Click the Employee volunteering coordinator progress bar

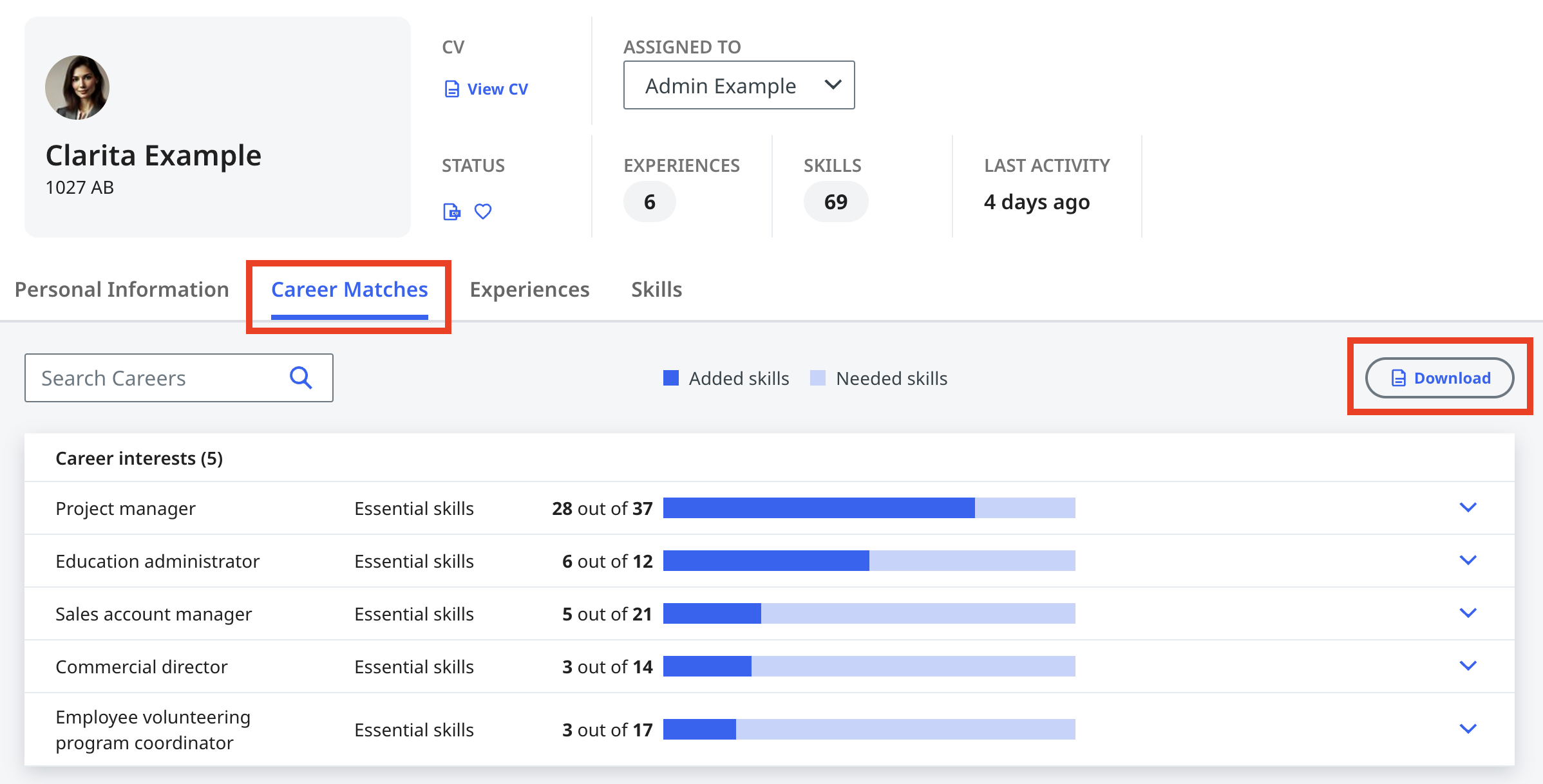(869, 729)
